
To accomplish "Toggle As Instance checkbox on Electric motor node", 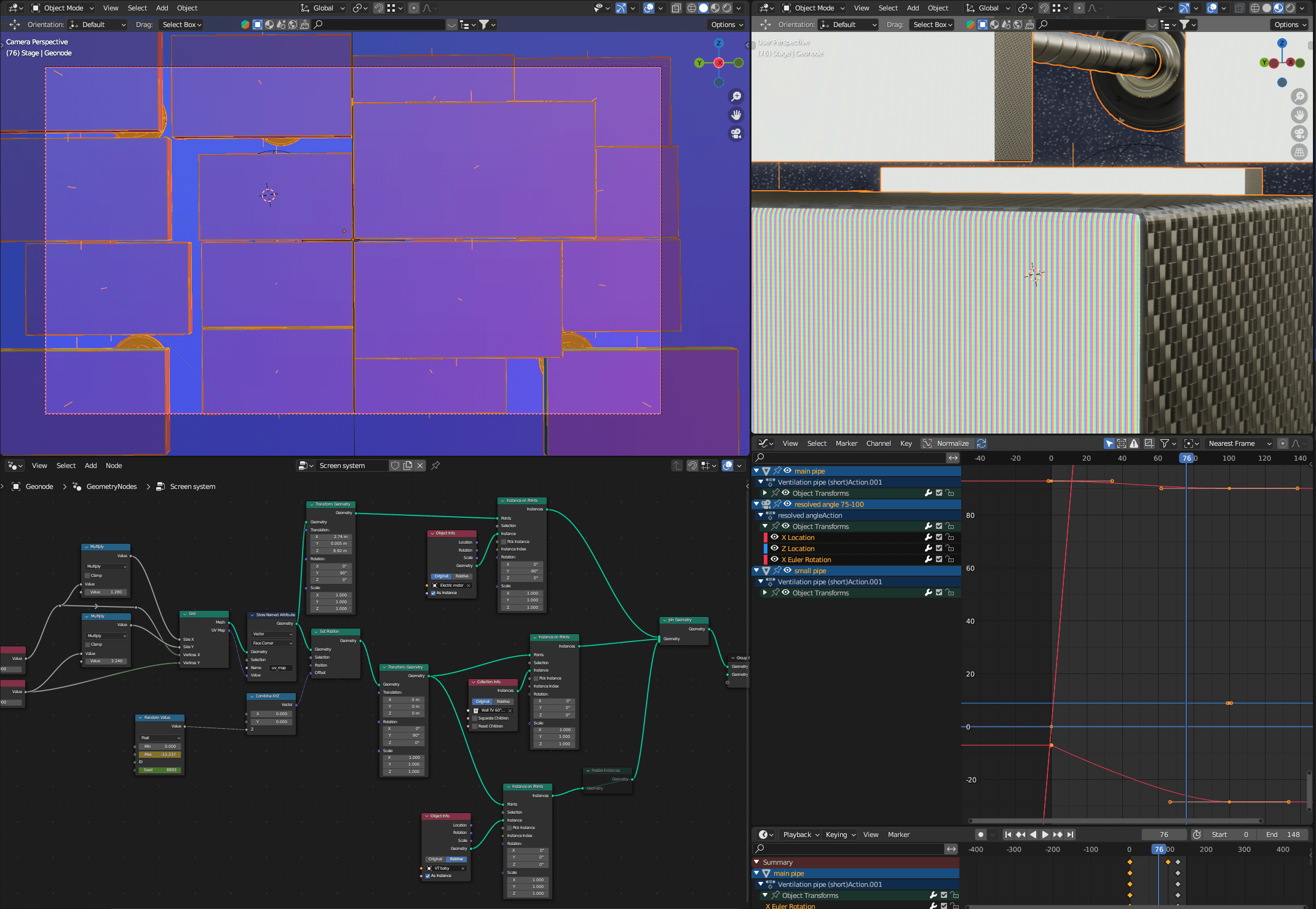I will [434, 593].
